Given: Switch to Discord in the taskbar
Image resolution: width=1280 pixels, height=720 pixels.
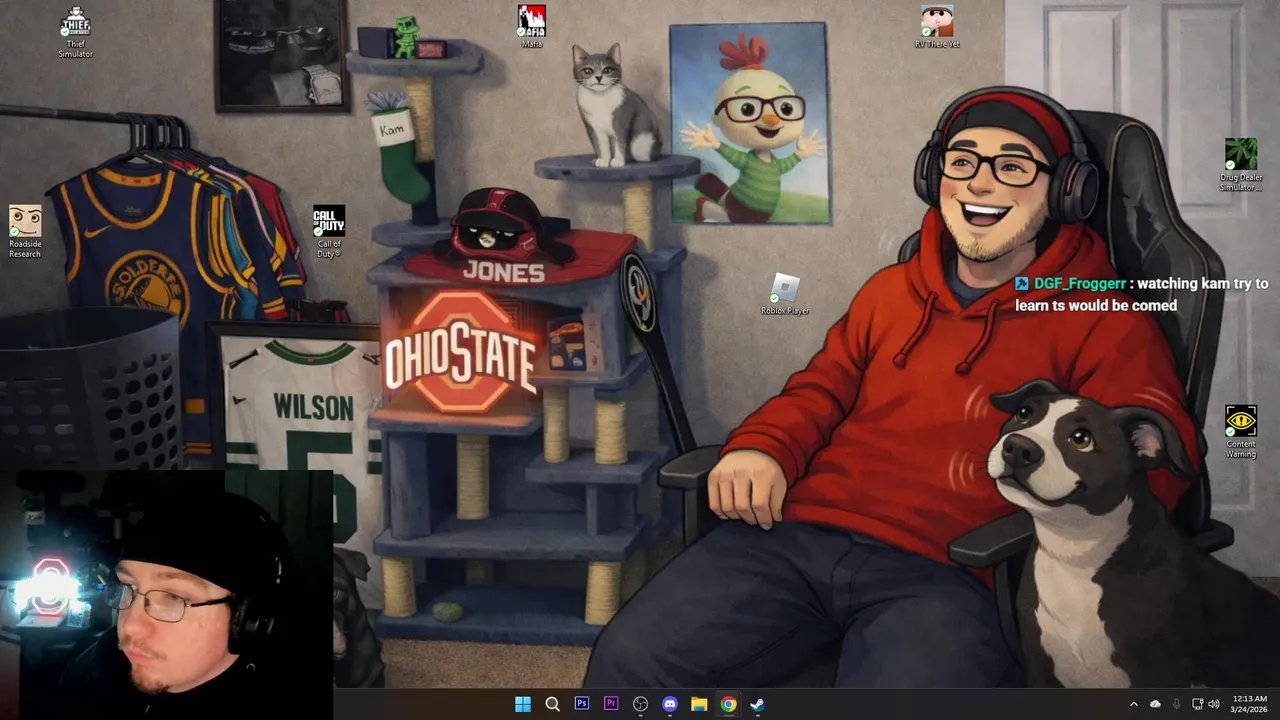Looking at the screenshot, I should [670, 704].
